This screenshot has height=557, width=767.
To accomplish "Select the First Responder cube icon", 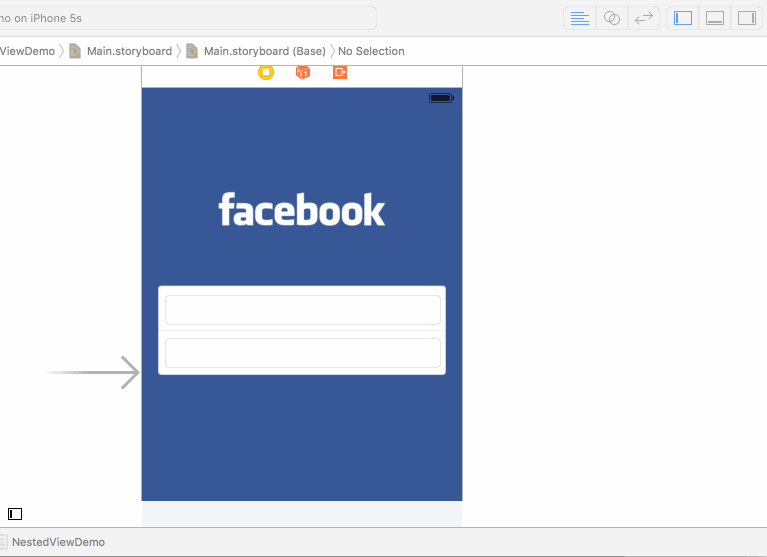I will [303, 72].
